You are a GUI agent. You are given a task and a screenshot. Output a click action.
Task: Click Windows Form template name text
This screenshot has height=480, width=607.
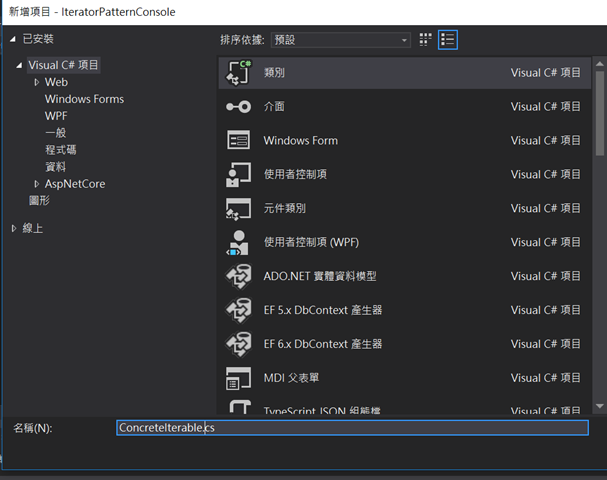(301, 141)
